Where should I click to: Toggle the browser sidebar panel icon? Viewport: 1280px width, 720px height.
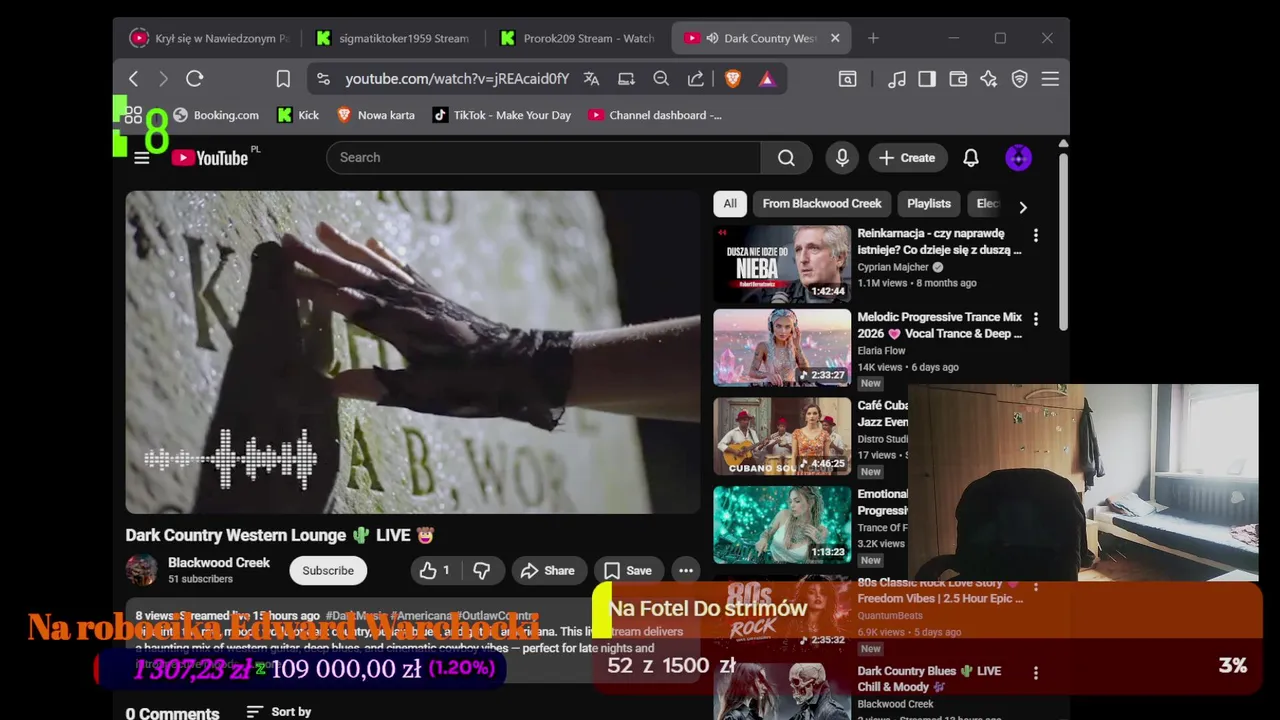(x=927, y=79)
